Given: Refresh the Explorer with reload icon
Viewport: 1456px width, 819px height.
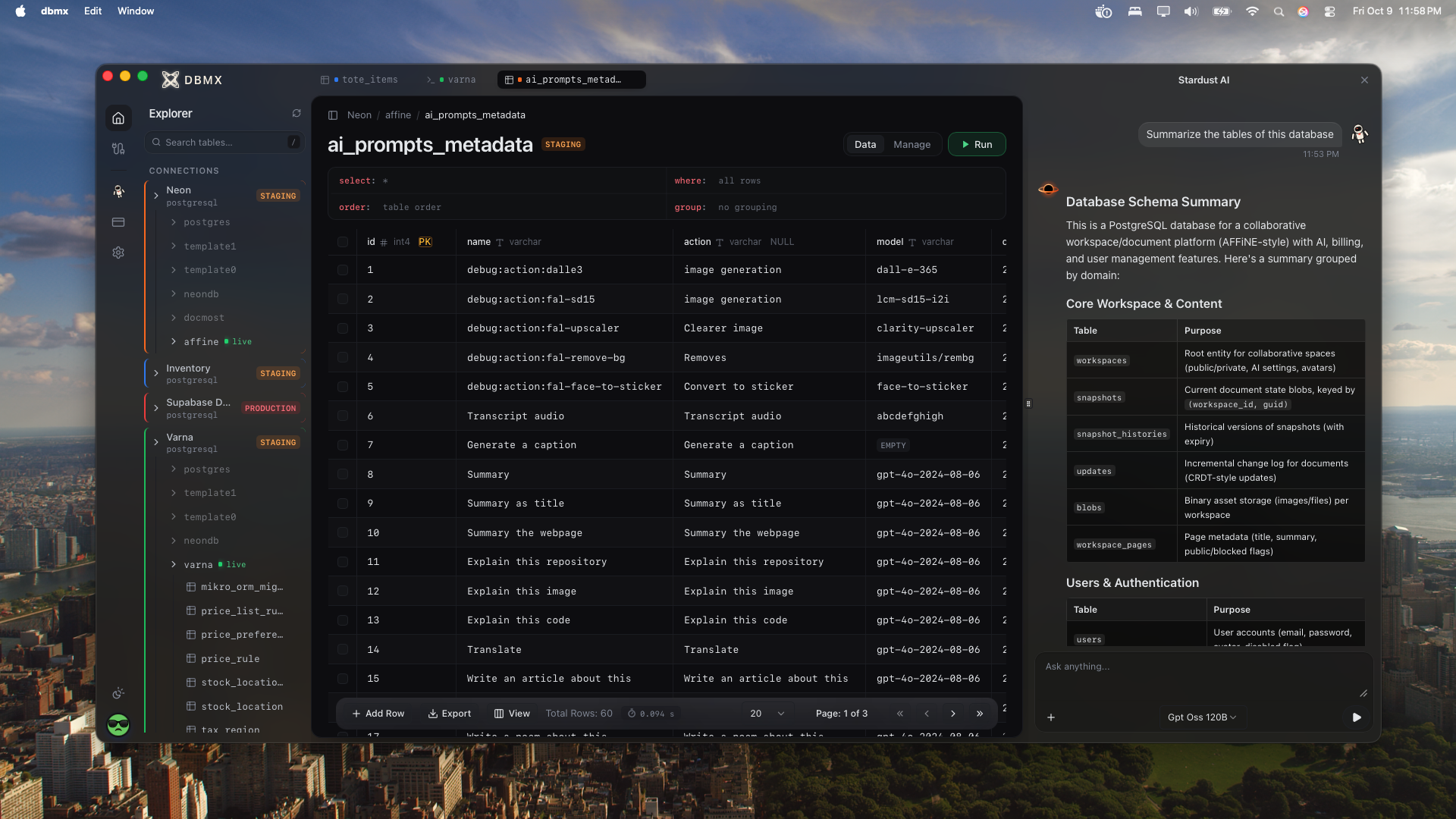Looking at the screenshot, I should (297, 113).
